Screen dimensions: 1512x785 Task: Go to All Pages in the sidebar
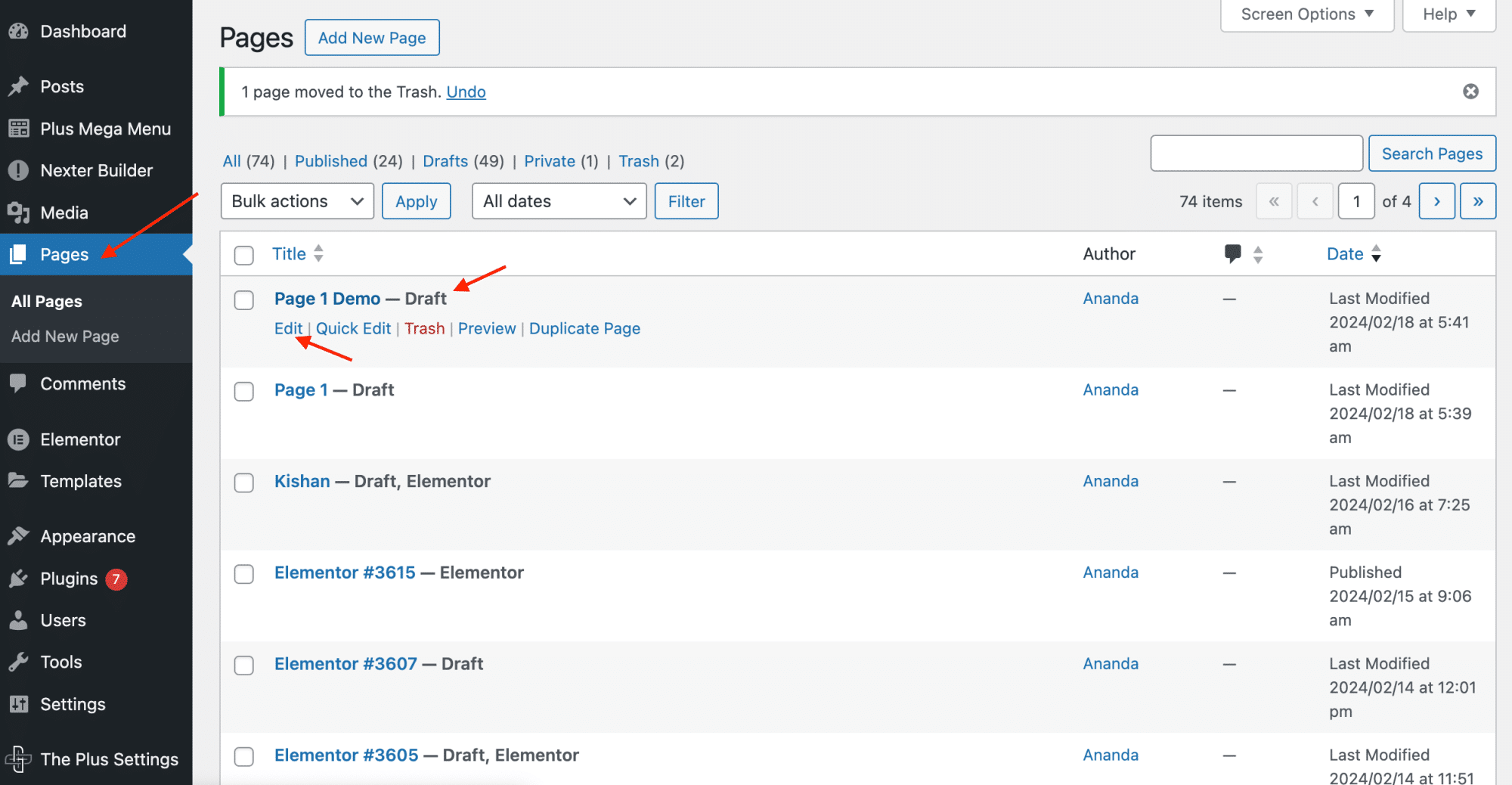pos(46,300)
